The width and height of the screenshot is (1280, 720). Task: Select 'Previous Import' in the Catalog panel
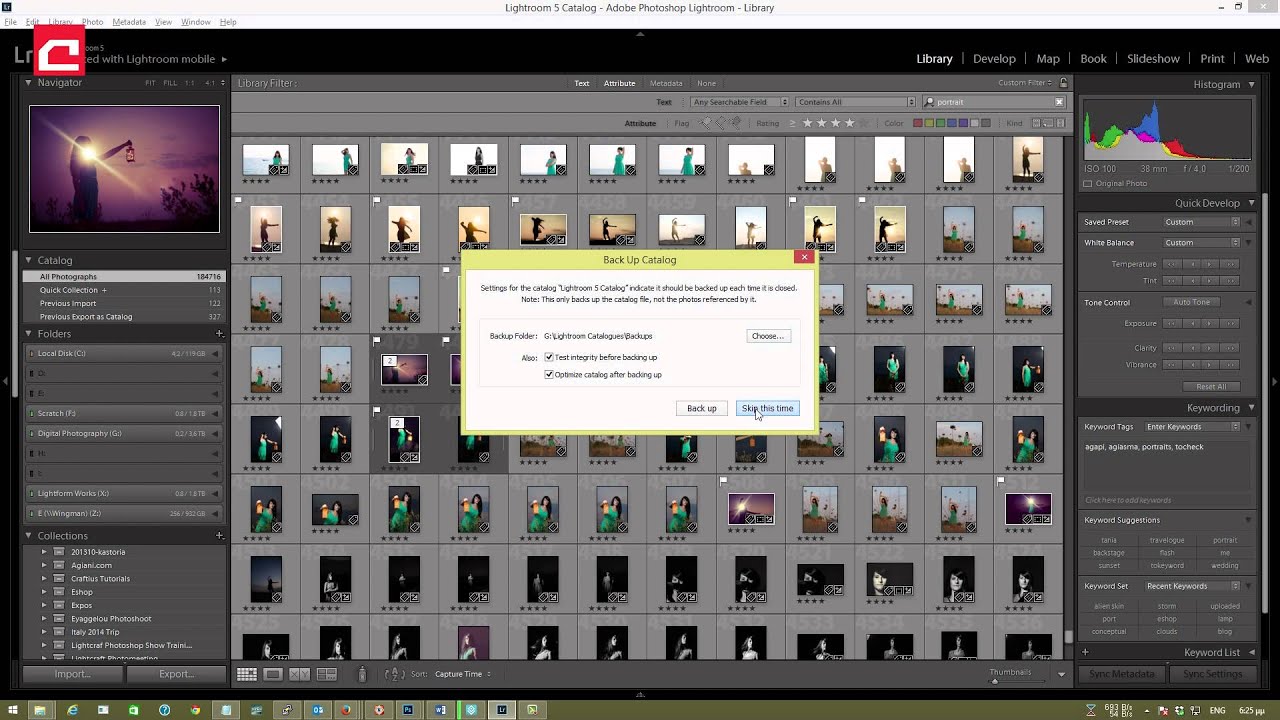tap(68, 303)
